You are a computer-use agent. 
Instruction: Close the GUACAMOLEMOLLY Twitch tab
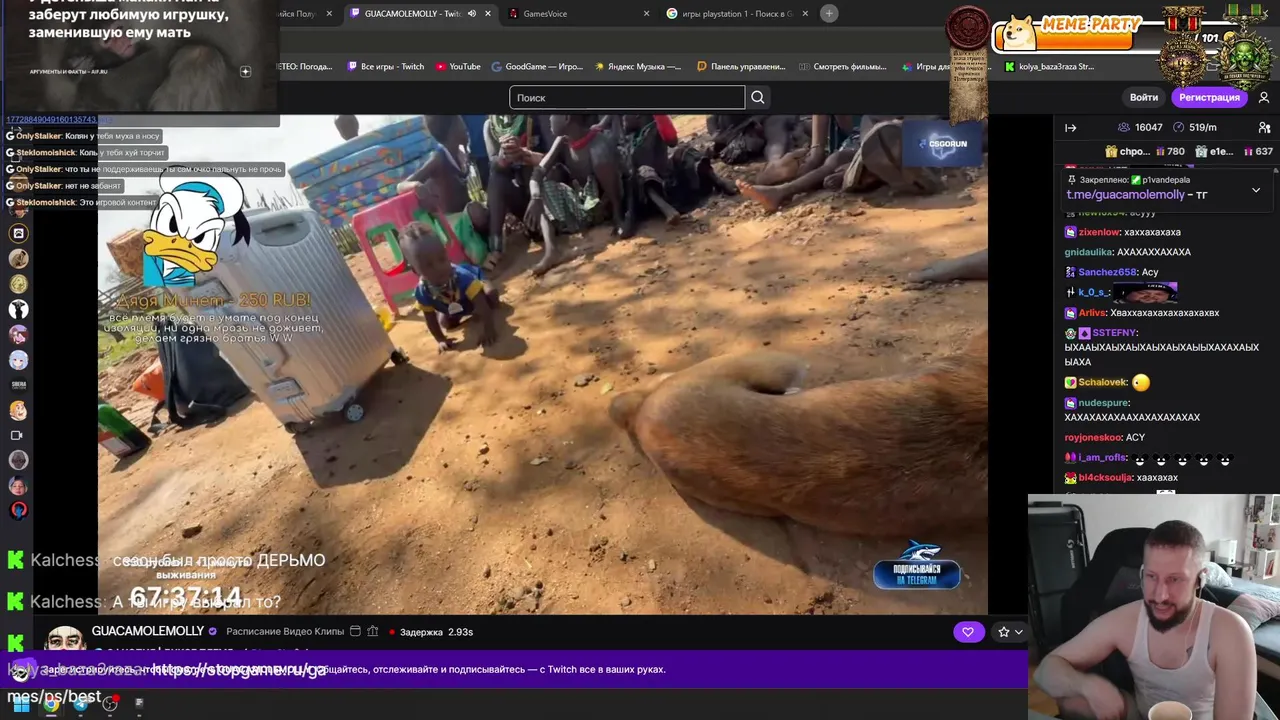coord(488,13)
